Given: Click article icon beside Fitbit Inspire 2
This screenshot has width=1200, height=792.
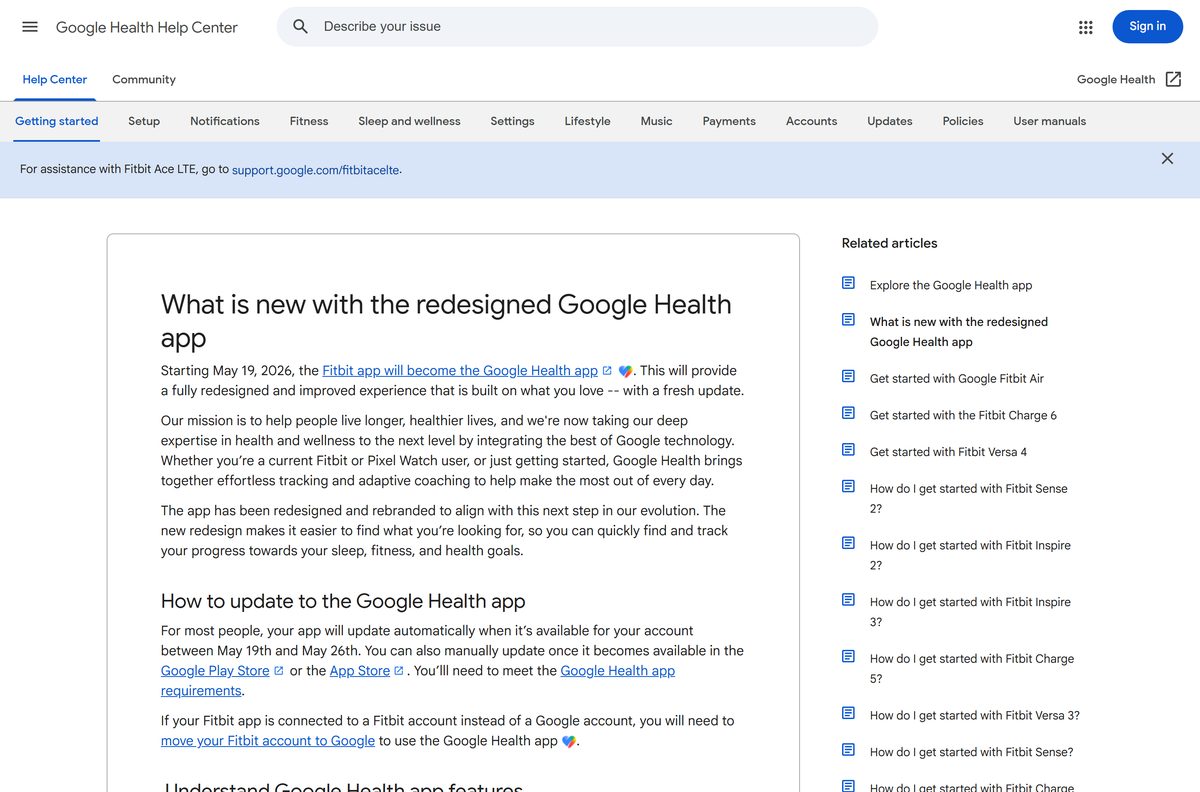Looking at the screenshot, I should point(848,543).
